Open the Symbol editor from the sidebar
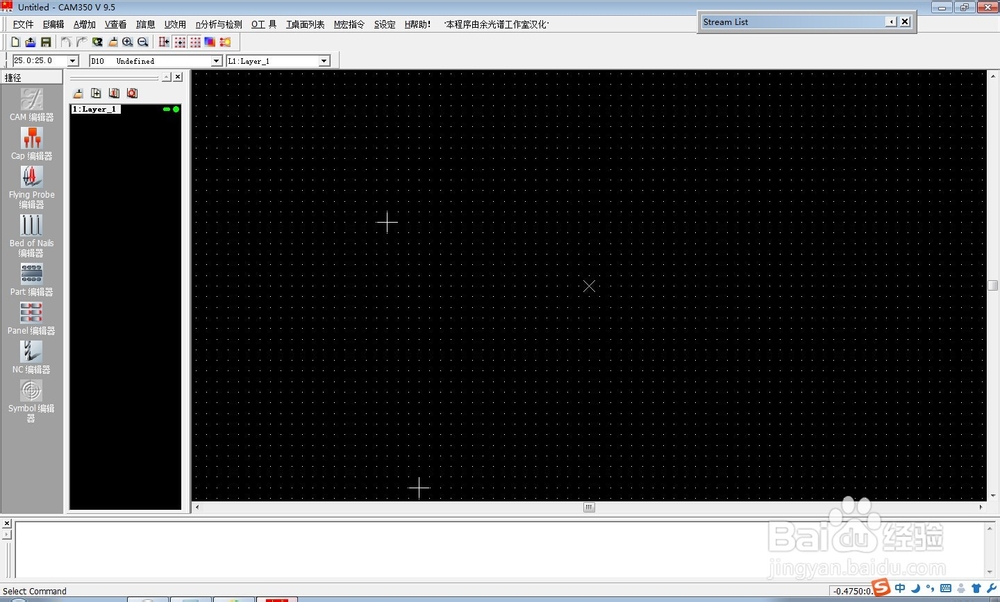Screen dimensions: 1000x602 tap(31, 402)
